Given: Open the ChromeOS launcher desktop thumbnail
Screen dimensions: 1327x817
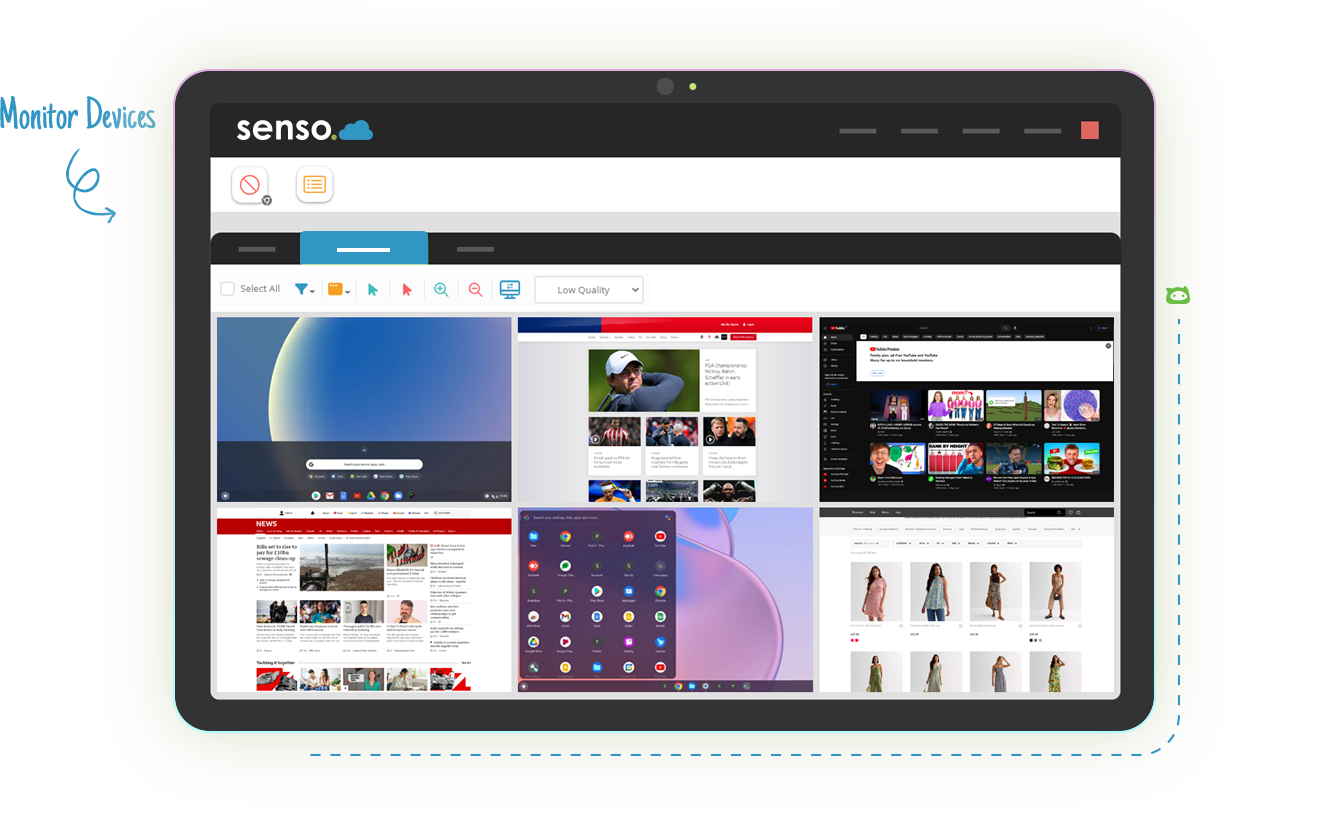Looking at the screenshot, I should point(664,600).
